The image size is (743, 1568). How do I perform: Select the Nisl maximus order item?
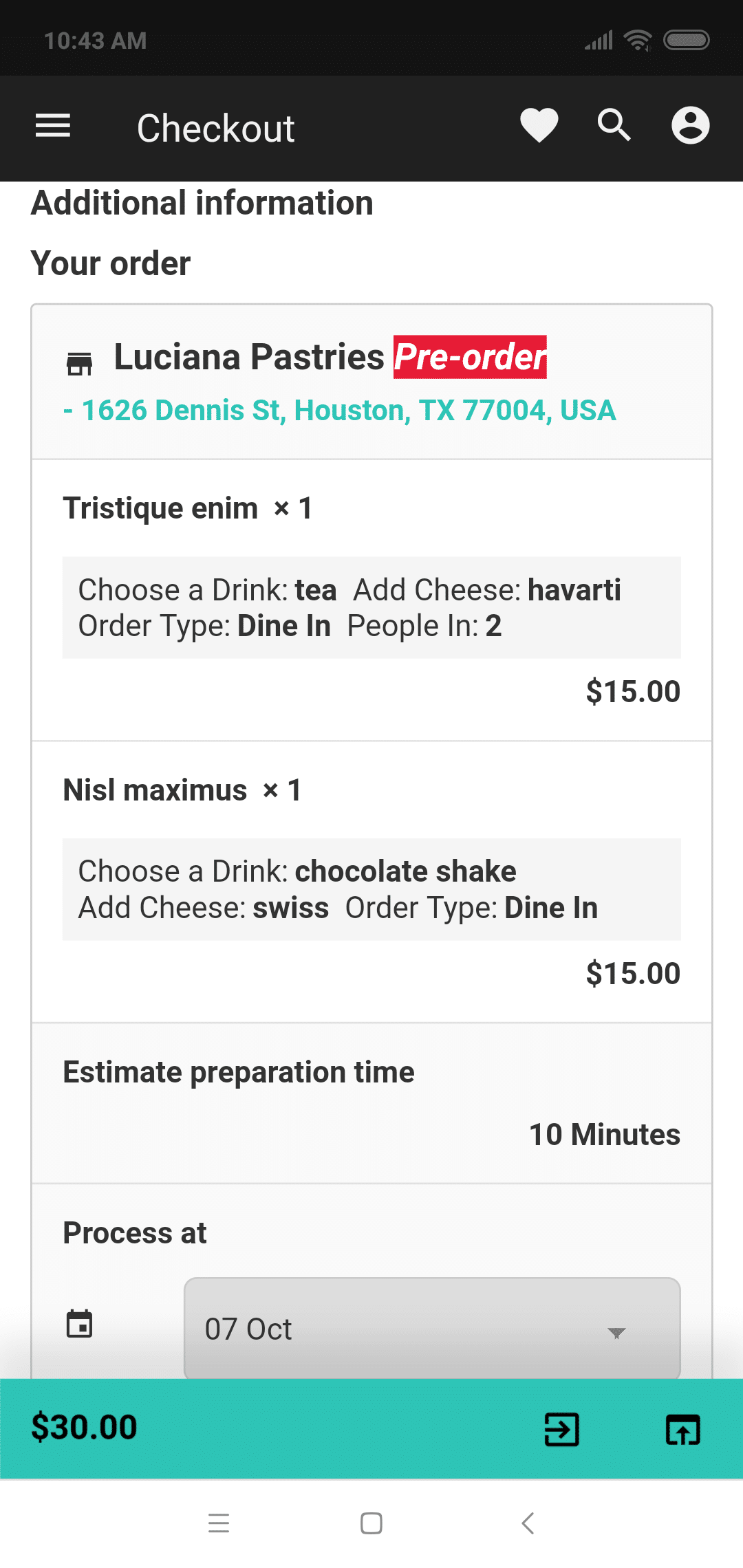[x=155, y=790]
